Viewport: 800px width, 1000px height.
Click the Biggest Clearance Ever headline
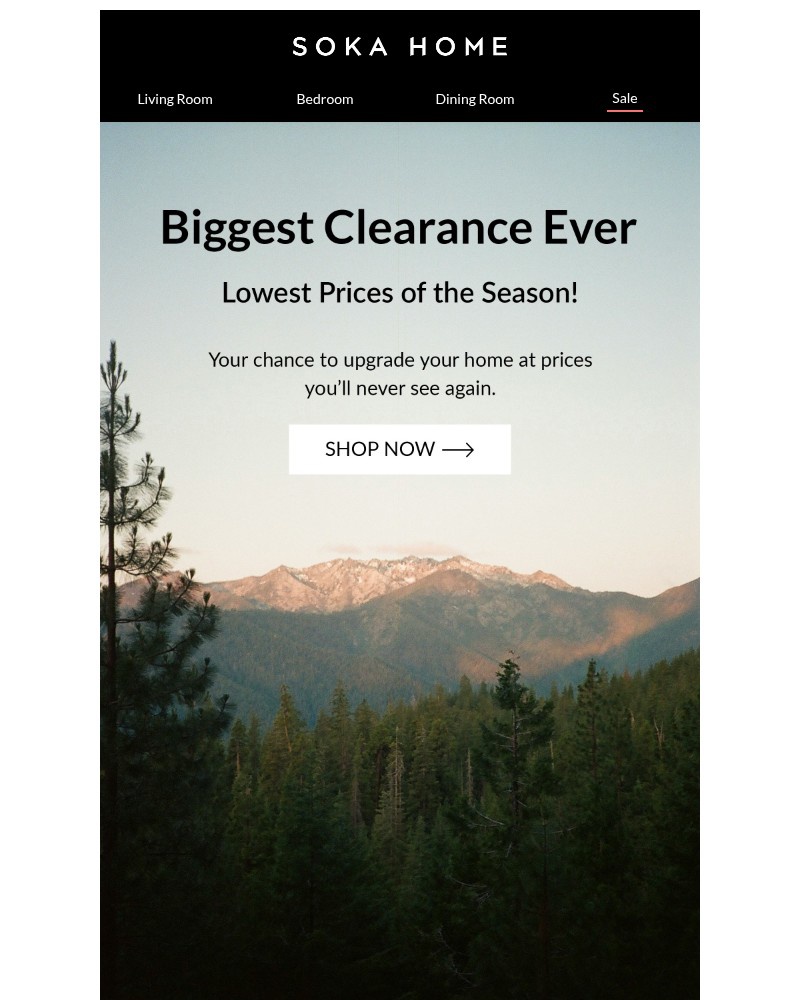point(399,228)
